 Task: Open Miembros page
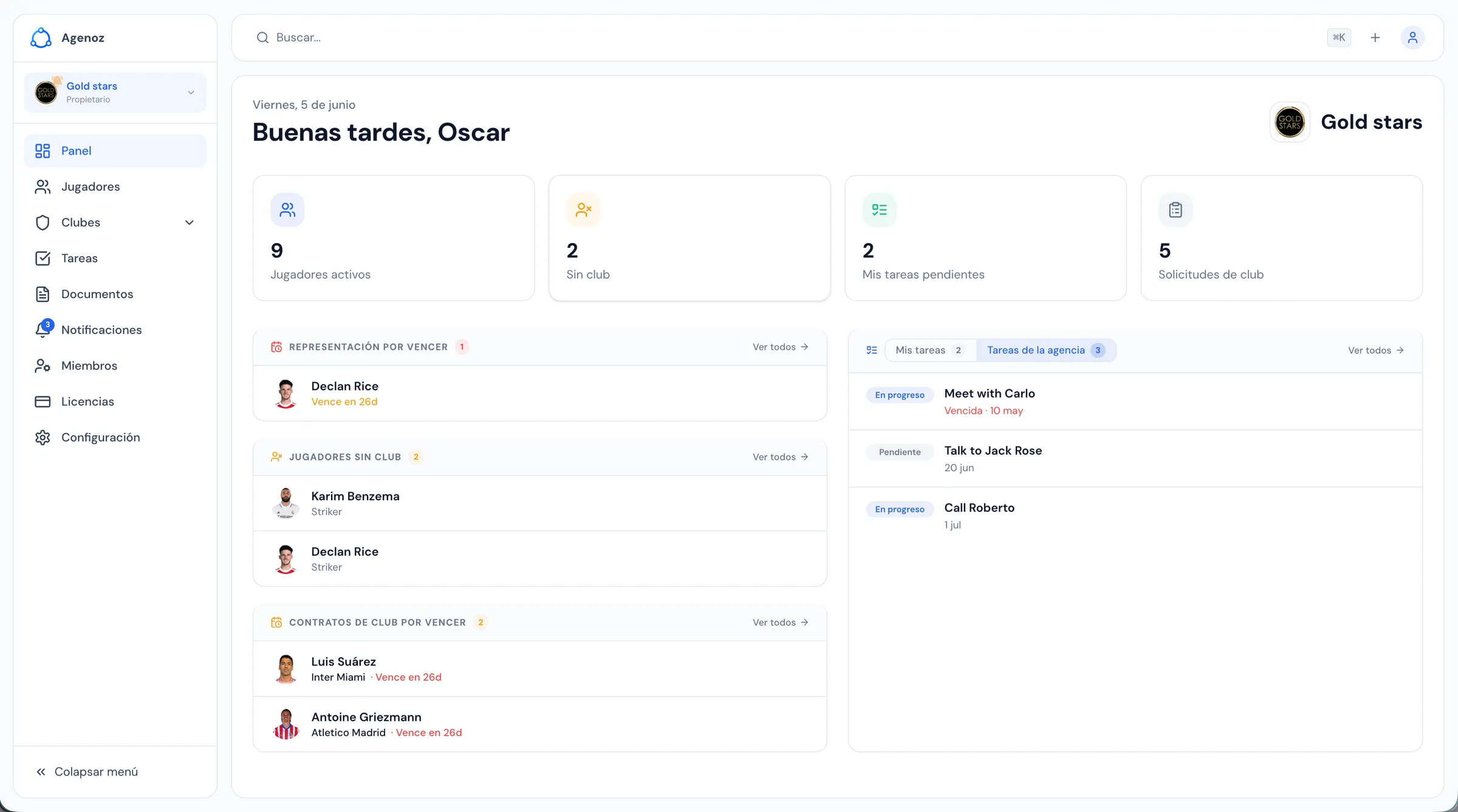(115, 366)
